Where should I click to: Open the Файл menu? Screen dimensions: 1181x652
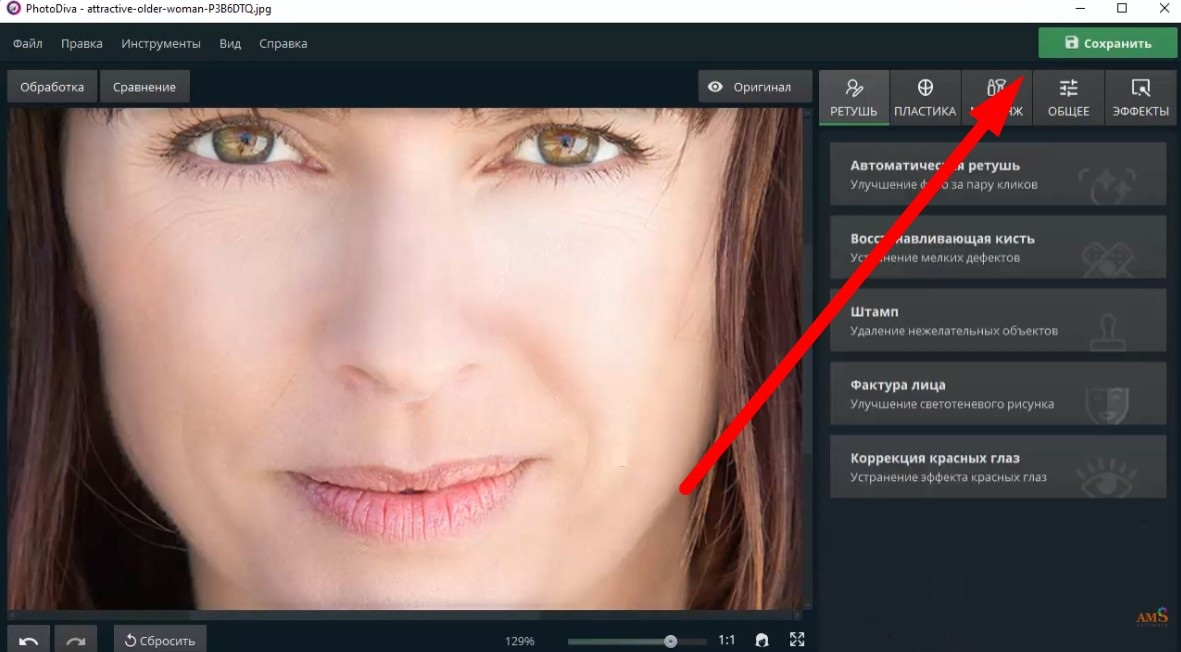(28, 44)
